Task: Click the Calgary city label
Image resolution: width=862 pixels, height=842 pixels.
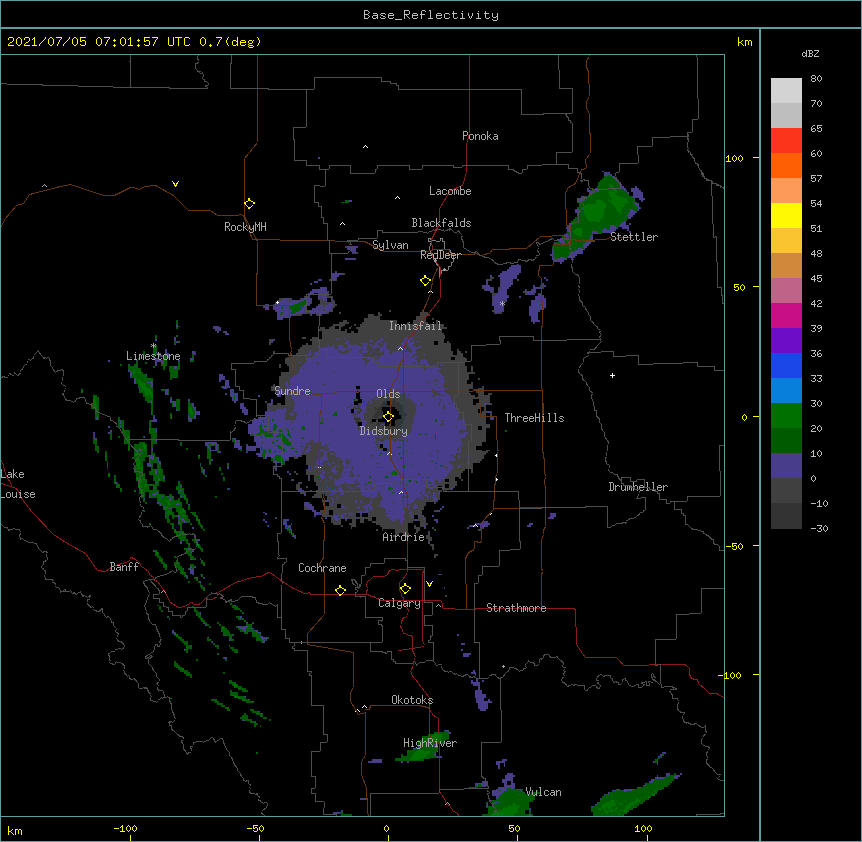Action: coord(400,603)
